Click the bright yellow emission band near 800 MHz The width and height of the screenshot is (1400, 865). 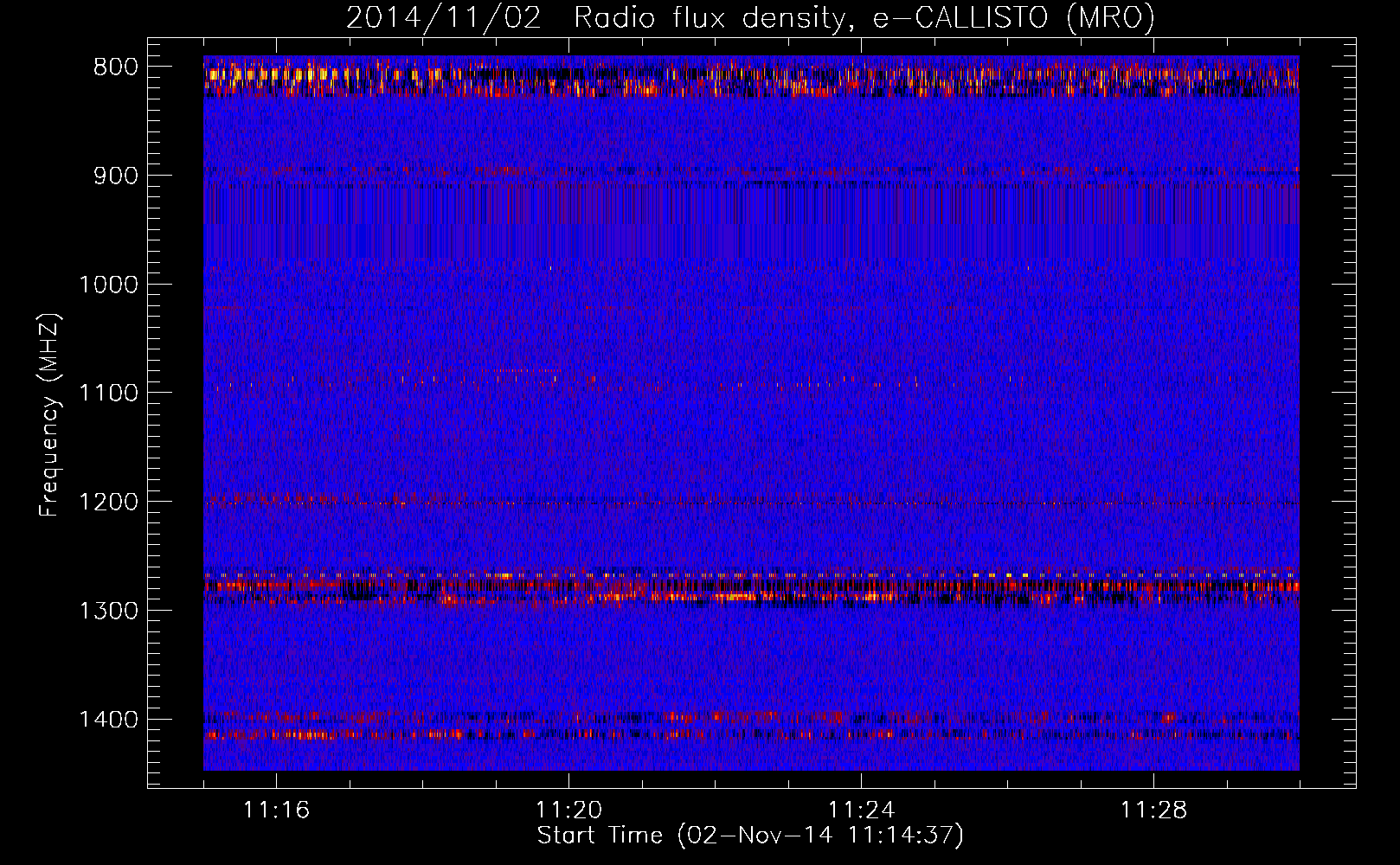click(751, 78)
